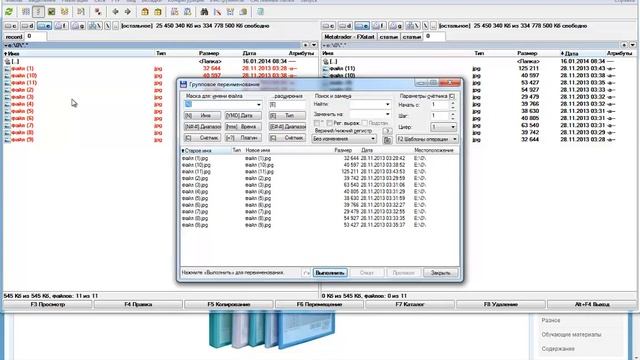Click the F8 Удаление button
Viewport: 640px width, 360px height.
pos(501,304)
